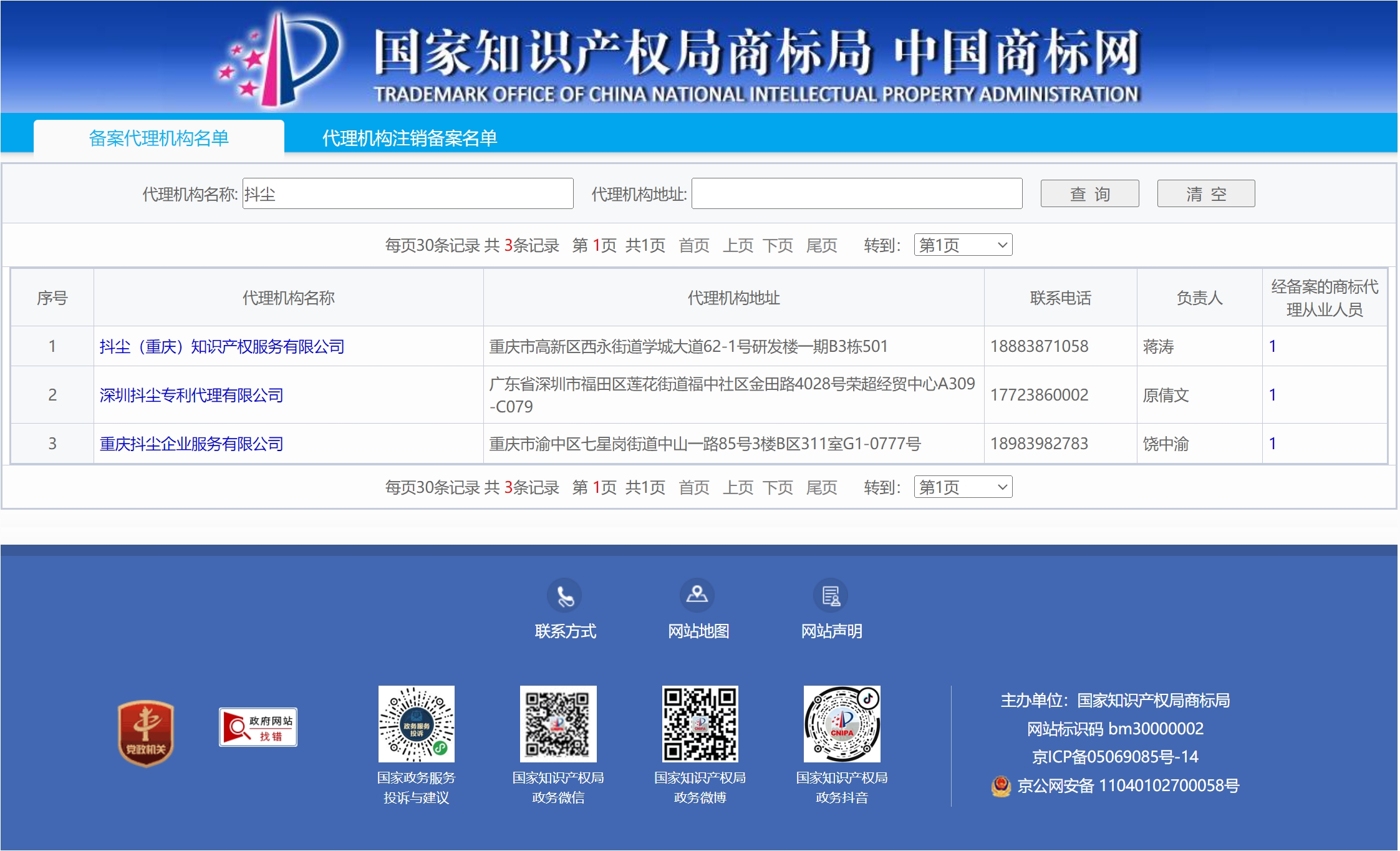
Task: Click the 联系方式 footer text link
Action: pyautogui.click(x=565, y=631)
